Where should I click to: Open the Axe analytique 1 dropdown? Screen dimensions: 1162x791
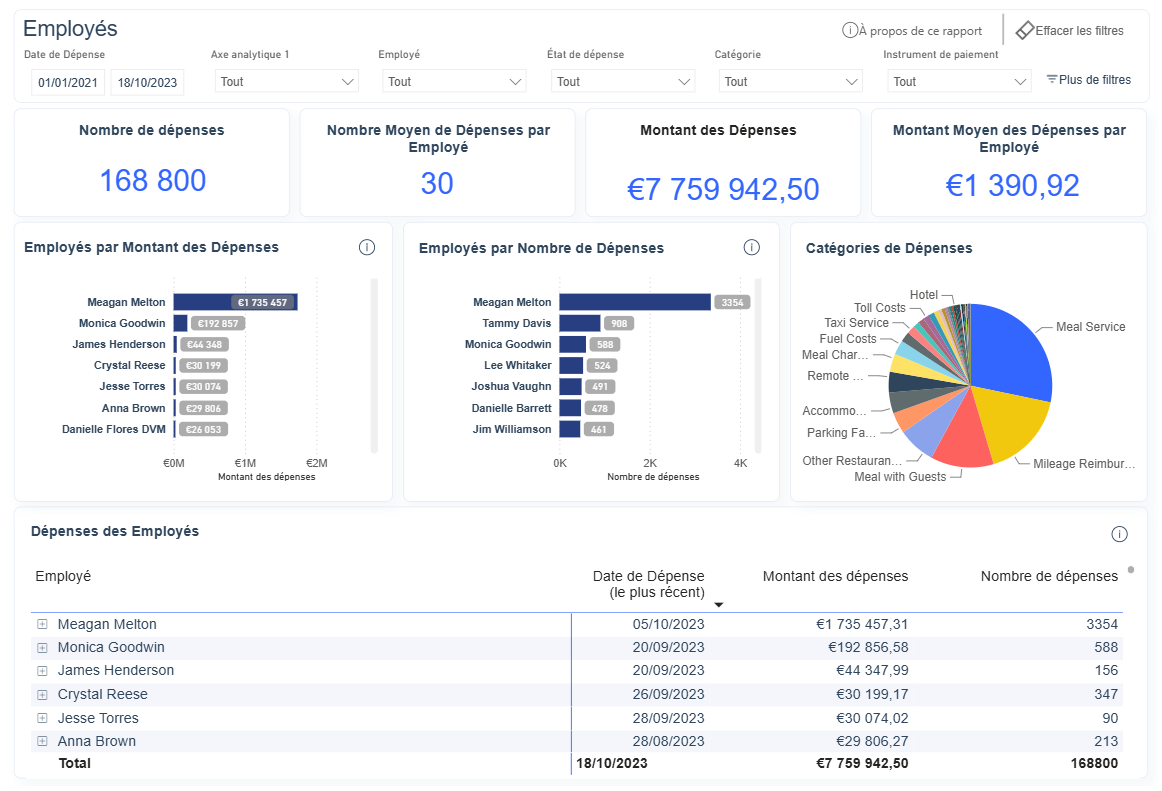click(287, 82)
